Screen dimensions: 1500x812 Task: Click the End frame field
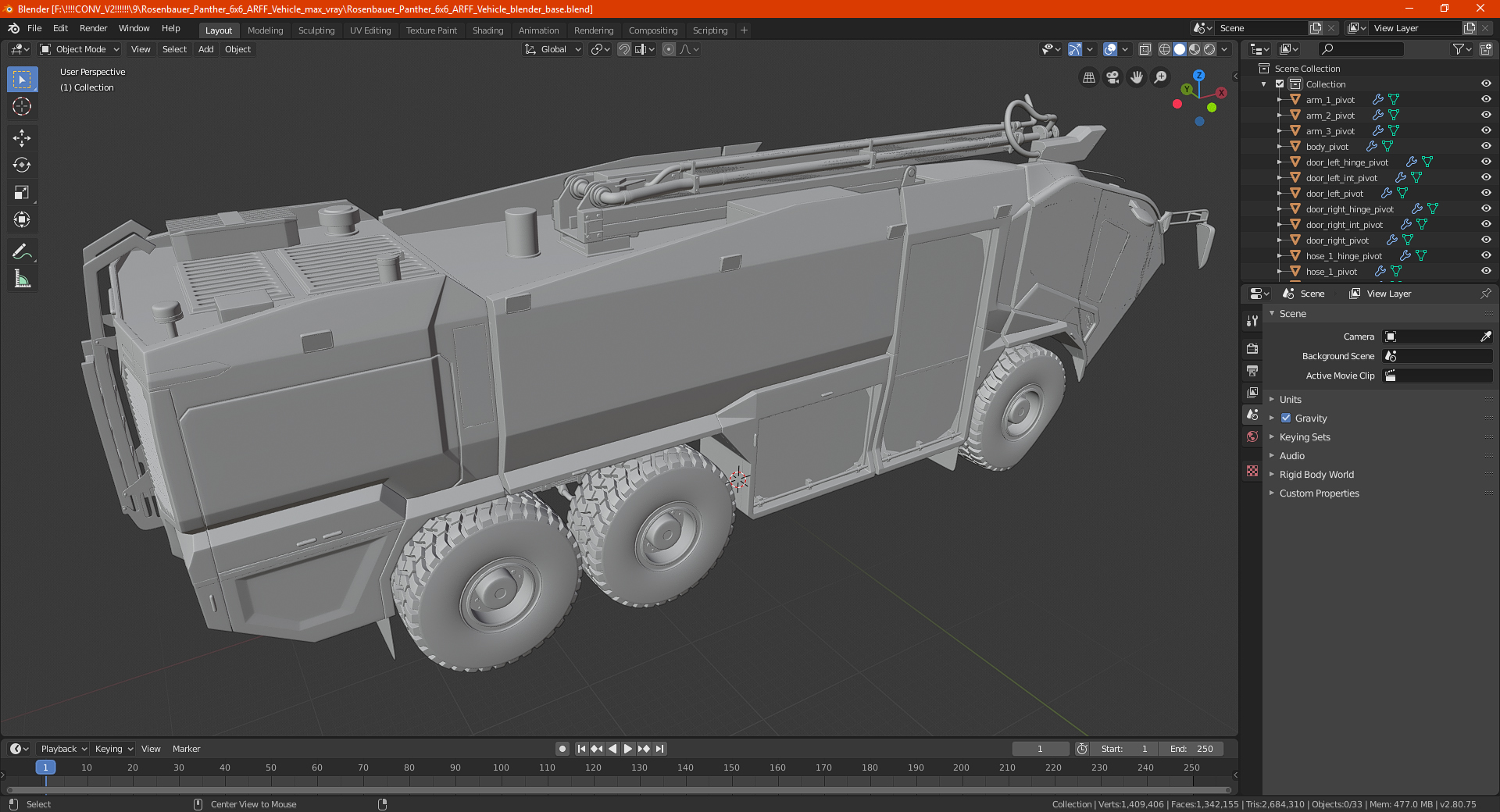[1191, 749]
